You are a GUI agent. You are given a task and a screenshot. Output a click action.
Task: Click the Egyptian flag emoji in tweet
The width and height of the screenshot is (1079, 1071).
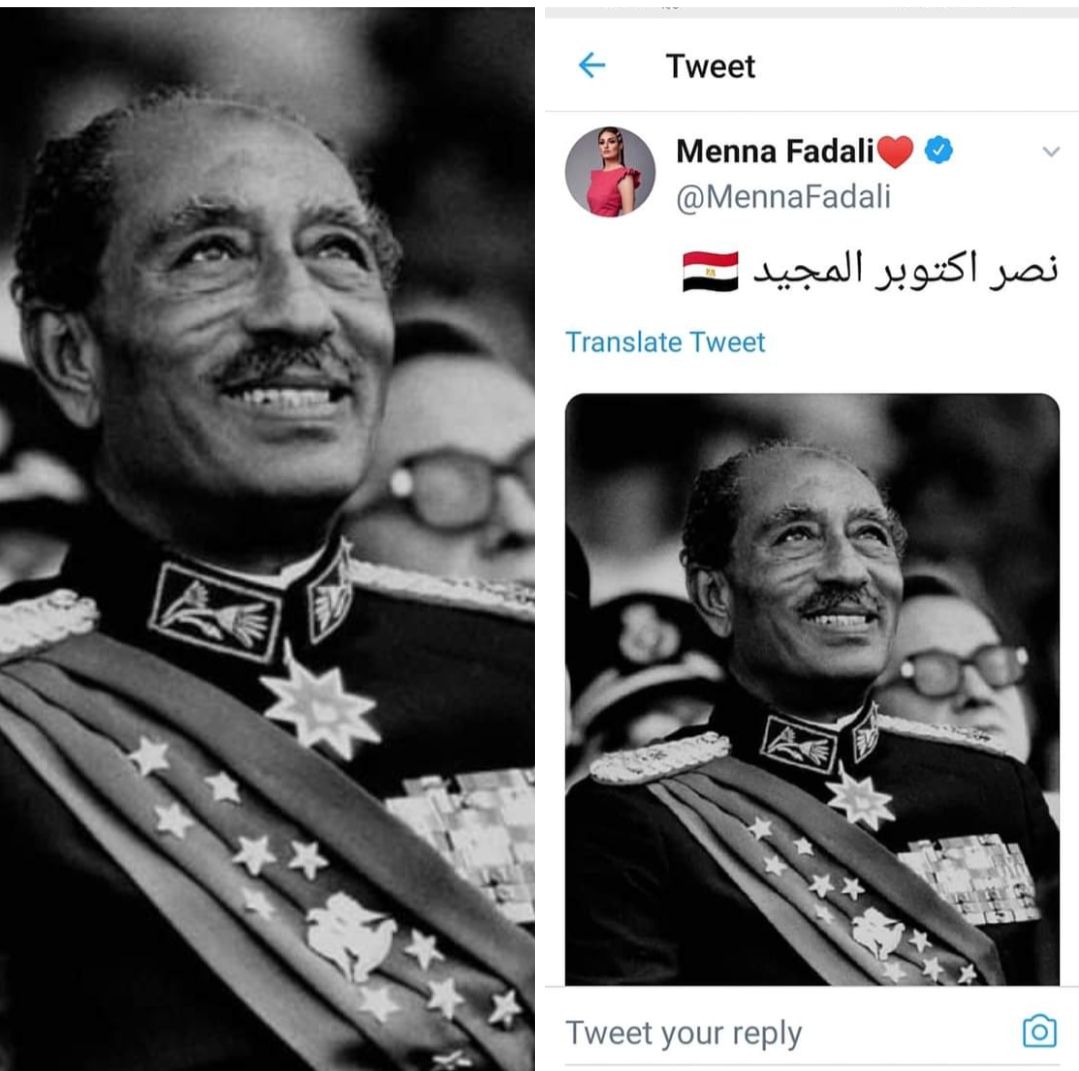[x=710, y=271]
